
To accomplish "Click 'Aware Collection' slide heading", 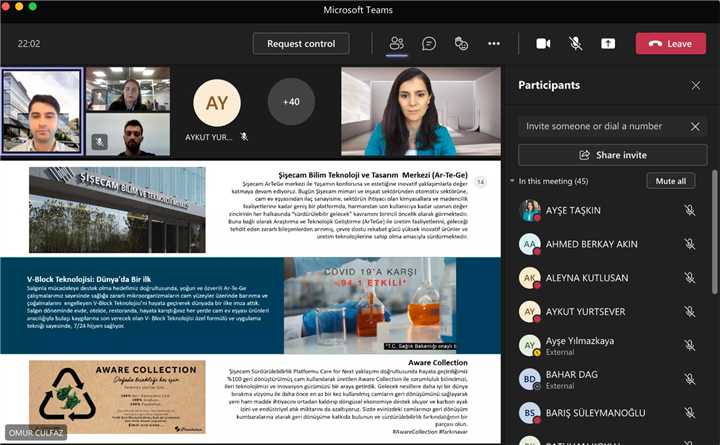I will [438, 362].
